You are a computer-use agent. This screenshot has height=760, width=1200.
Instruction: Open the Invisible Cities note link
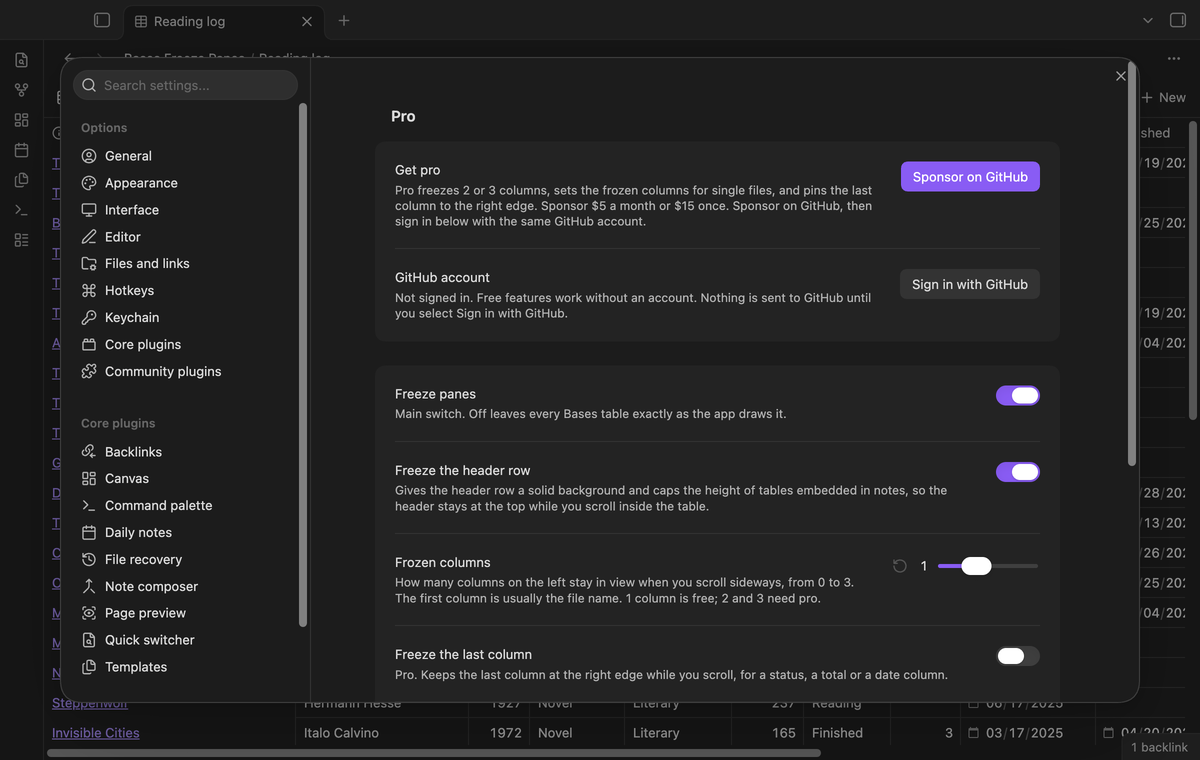click(96, 733)
